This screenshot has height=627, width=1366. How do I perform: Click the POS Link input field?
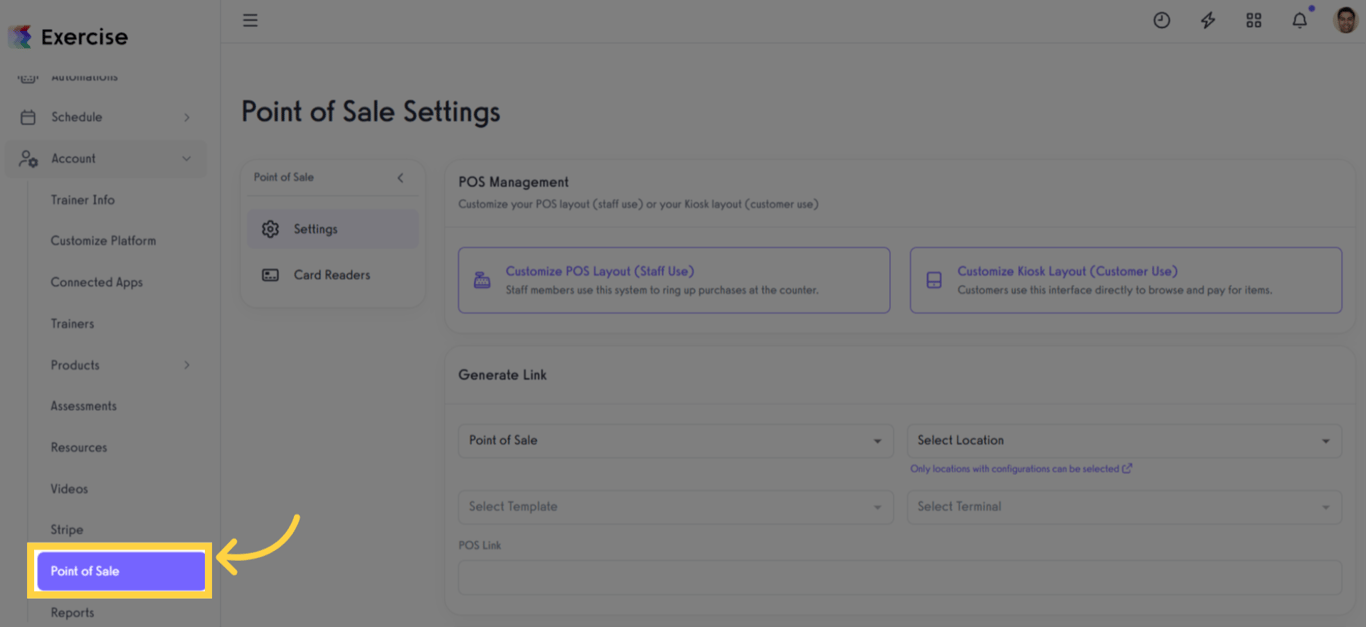[x=900, y=577]
